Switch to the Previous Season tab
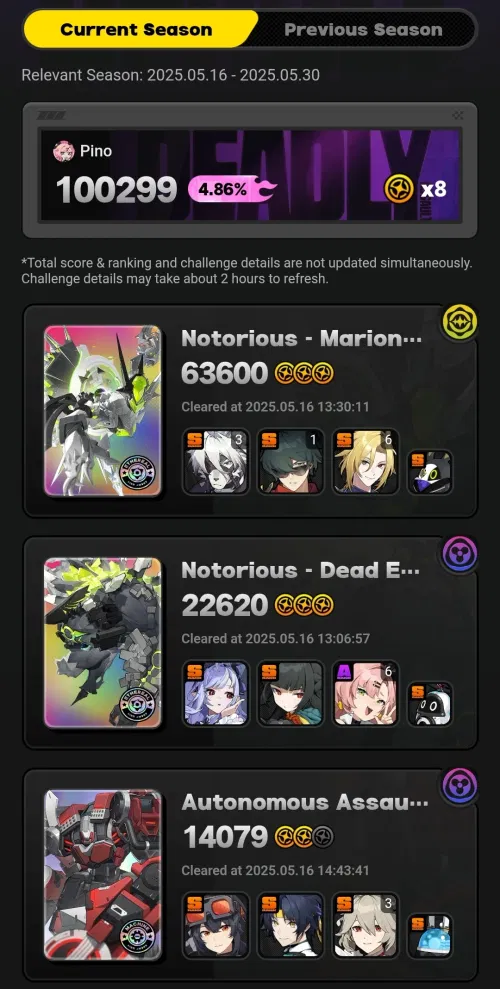The height and width of the screenshot is (989, 500). click(x=363, y=30)
